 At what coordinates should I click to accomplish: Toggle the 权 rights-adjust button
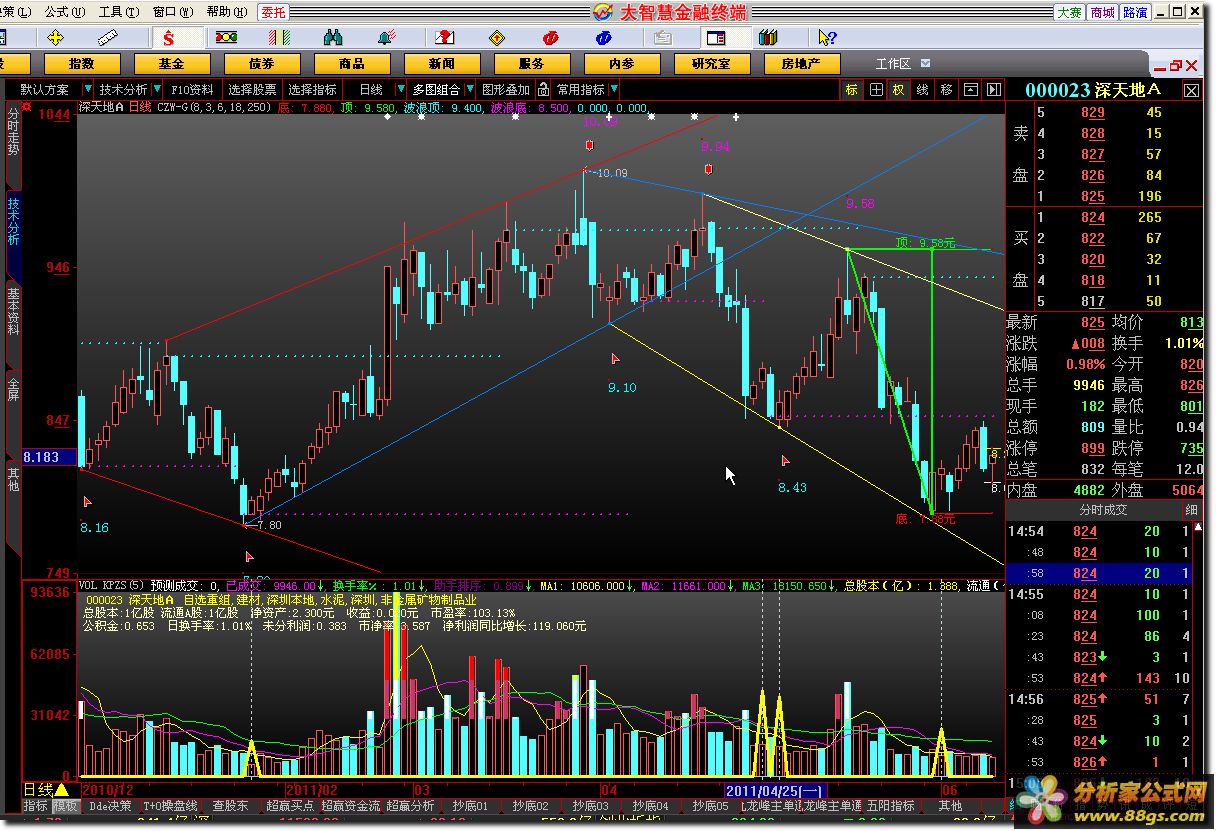(x=899, y=90)
